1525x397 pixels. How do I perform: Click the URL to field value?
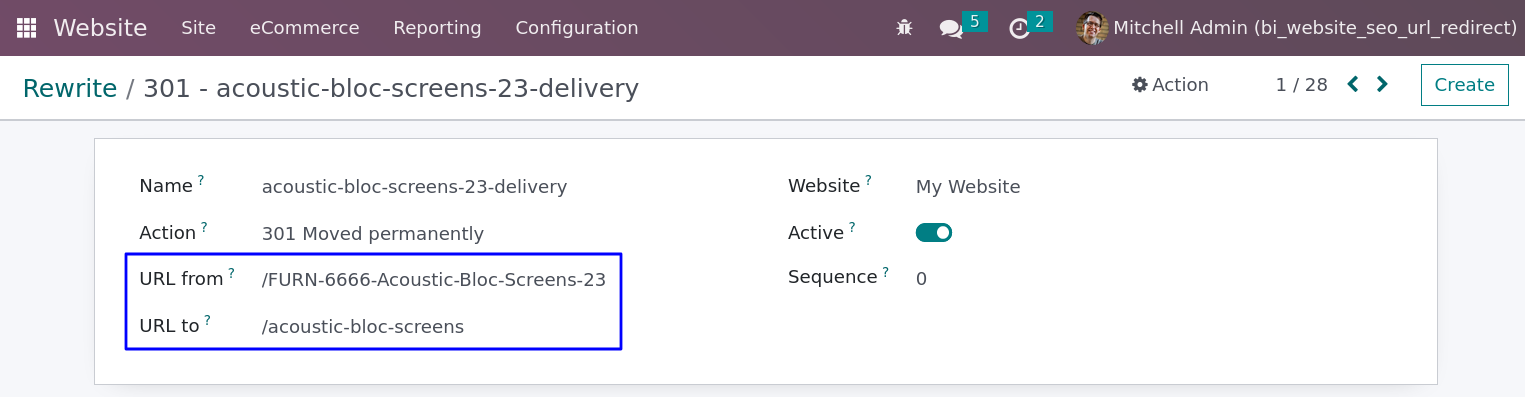coord(363,327)
